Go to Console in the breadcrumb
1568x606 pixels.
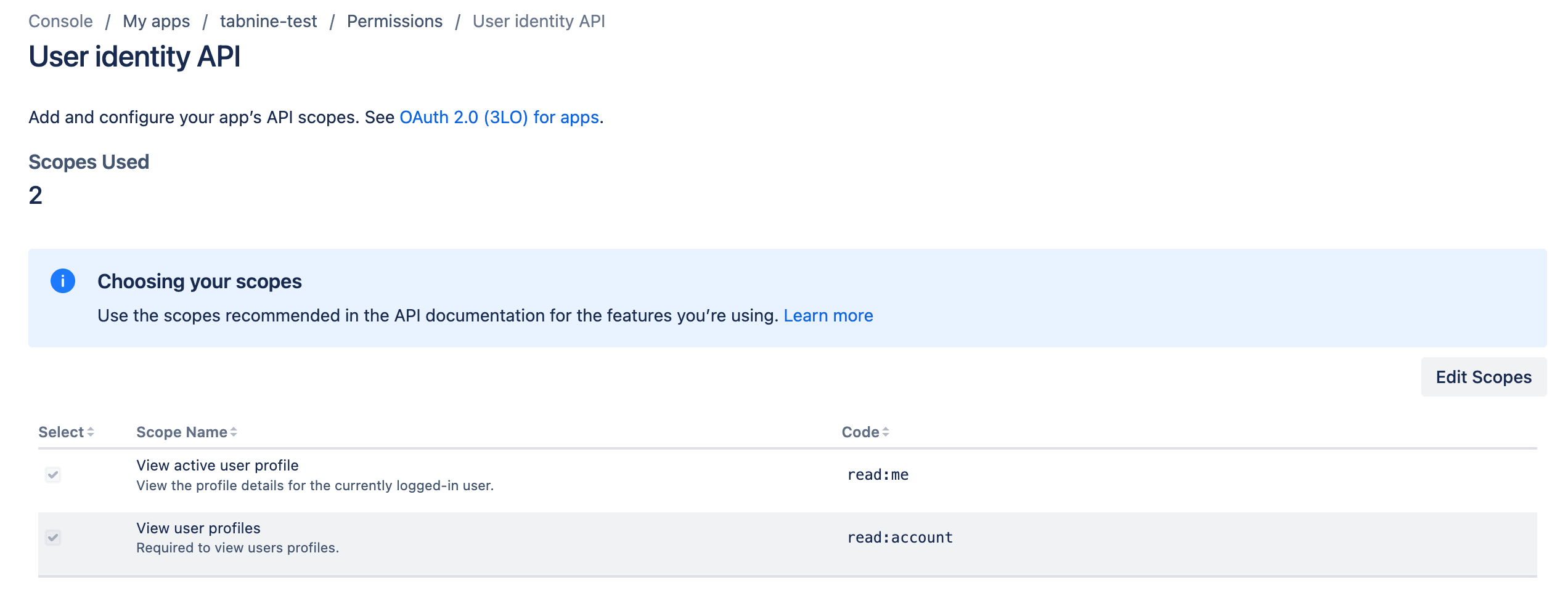pos(60,21)
